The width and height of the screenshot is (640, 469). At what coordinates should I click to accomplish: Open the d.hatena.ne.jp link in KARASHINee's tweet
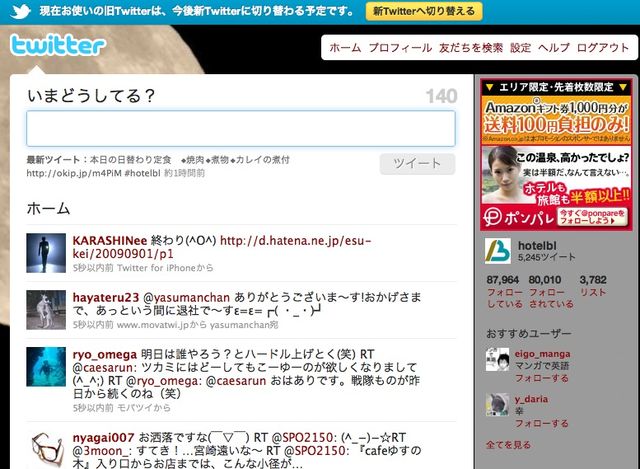point(222,247)
